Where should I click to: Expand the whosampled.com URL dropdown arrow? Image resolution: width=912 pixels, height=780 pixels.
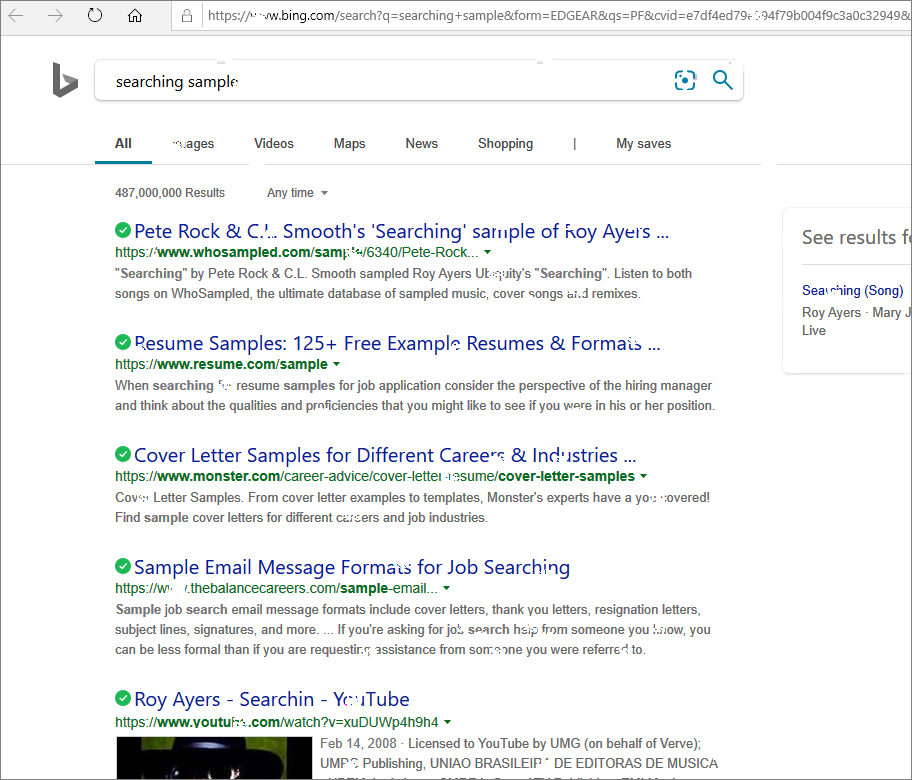pos(487,252)
